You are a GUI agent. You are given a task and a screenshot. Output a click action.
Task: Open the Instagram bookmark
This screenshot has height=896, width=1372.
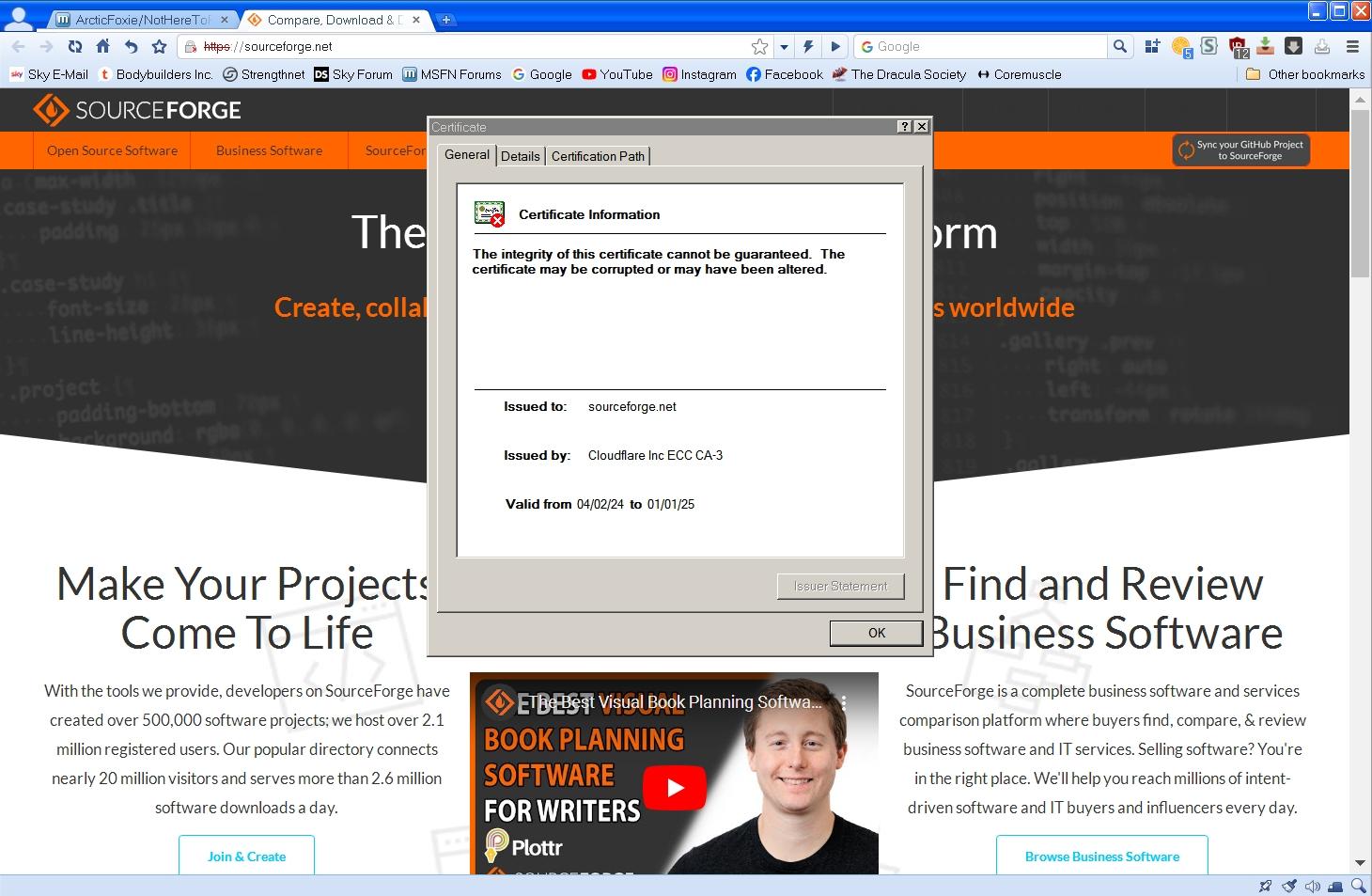pyautogui.click(x=699, y=74)
